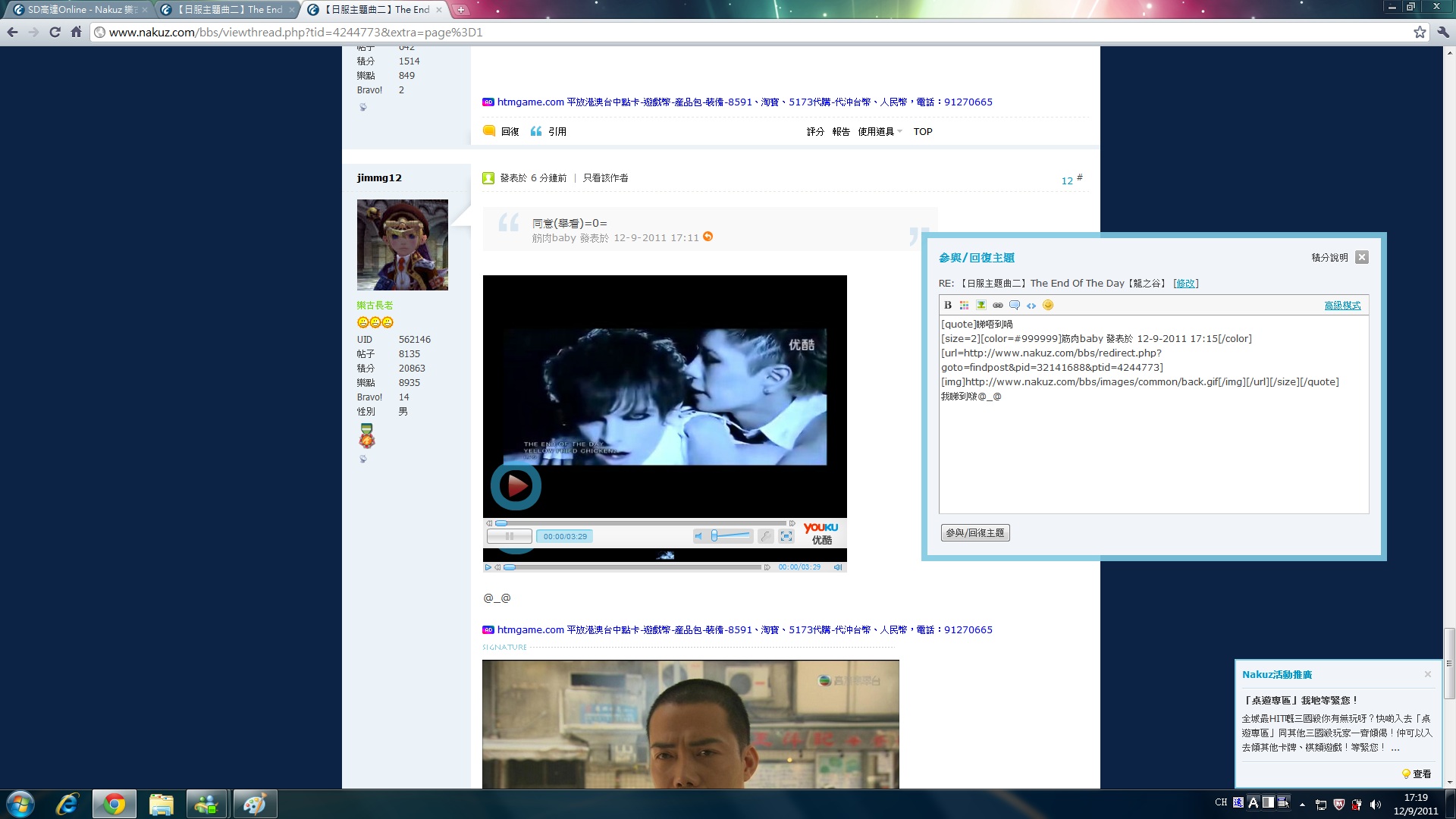Open a new browser tab

click(x=460, y=10)
